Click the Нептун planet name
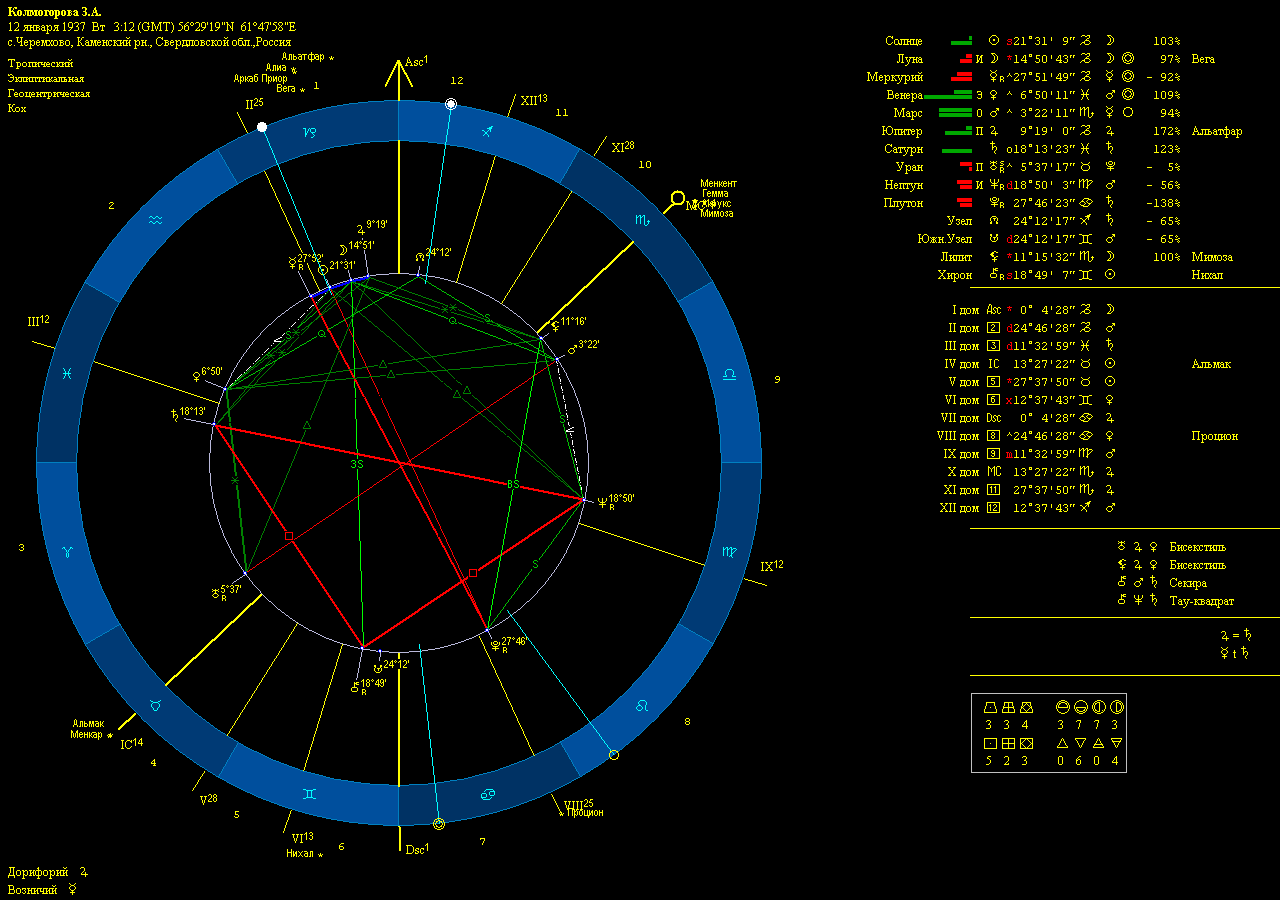1280x900 pixels. pos(904,185)
